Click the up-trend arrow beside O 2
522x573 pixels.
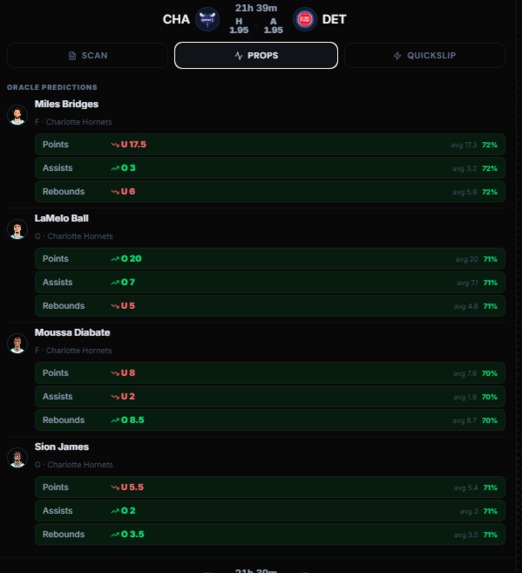(115, 511)
